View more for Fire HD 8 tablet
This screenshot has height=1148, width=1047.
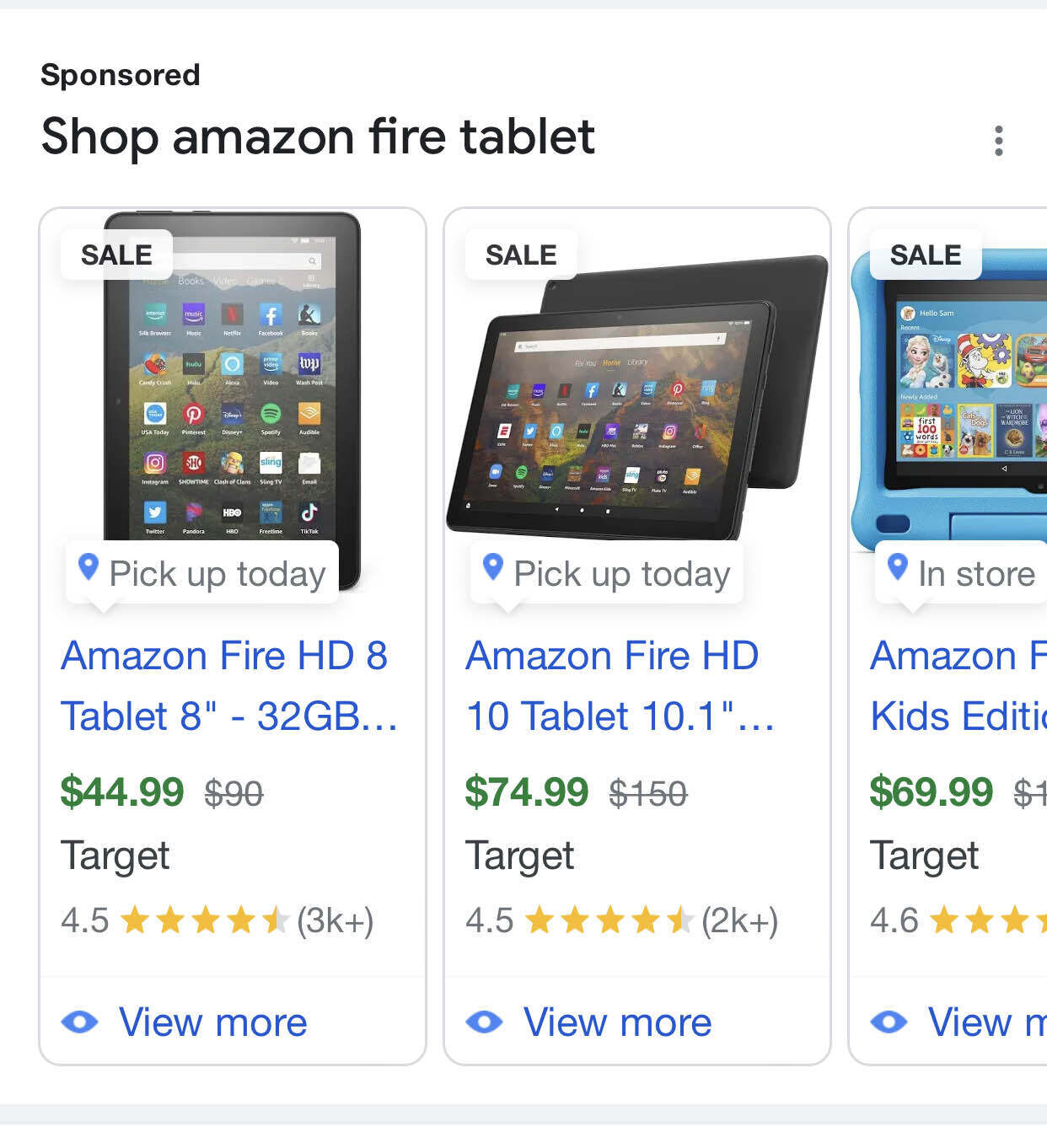(x=212, y=1022)
